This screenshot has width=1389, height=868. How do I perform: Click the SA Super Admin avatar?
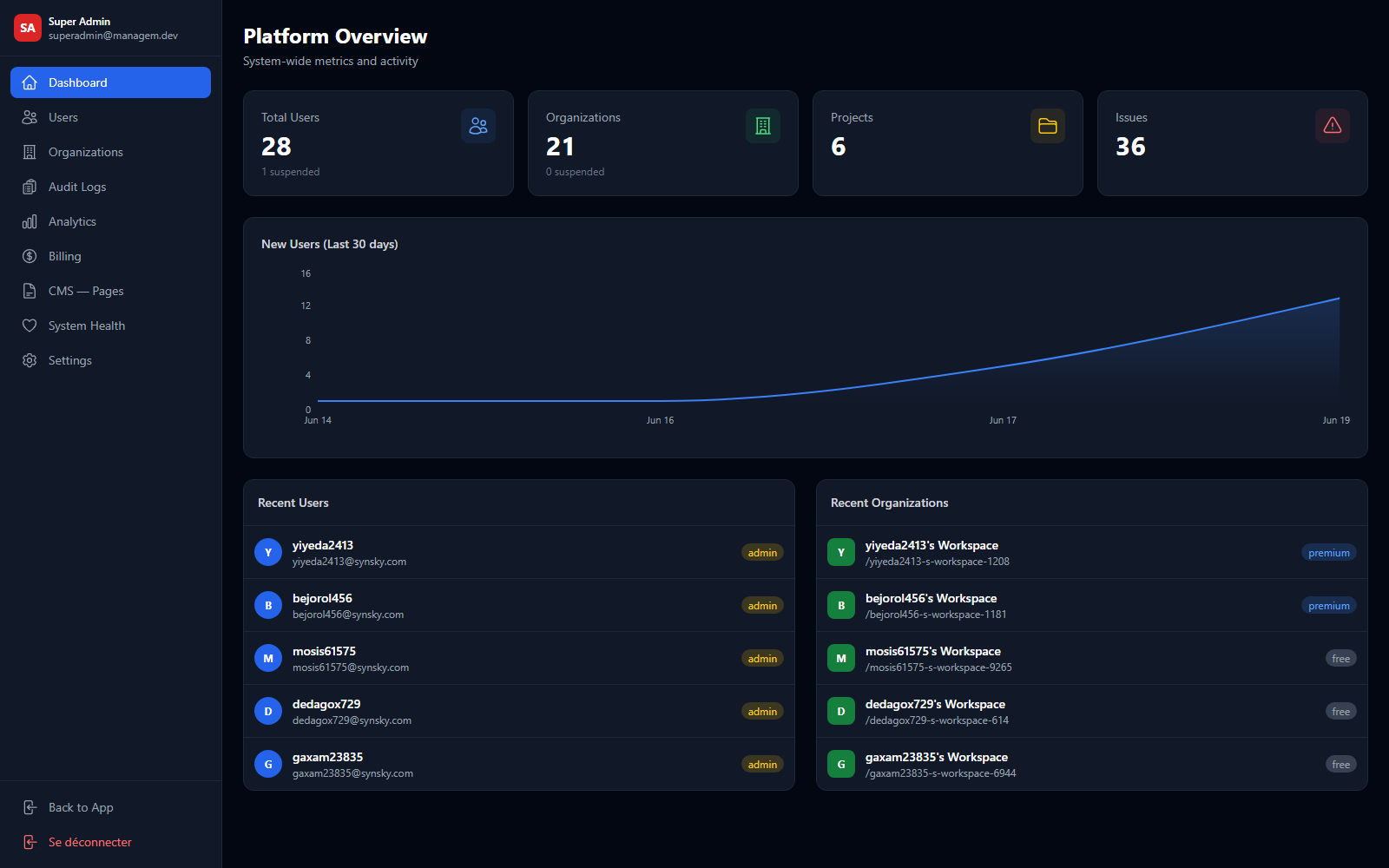click(x=28, y=28)
